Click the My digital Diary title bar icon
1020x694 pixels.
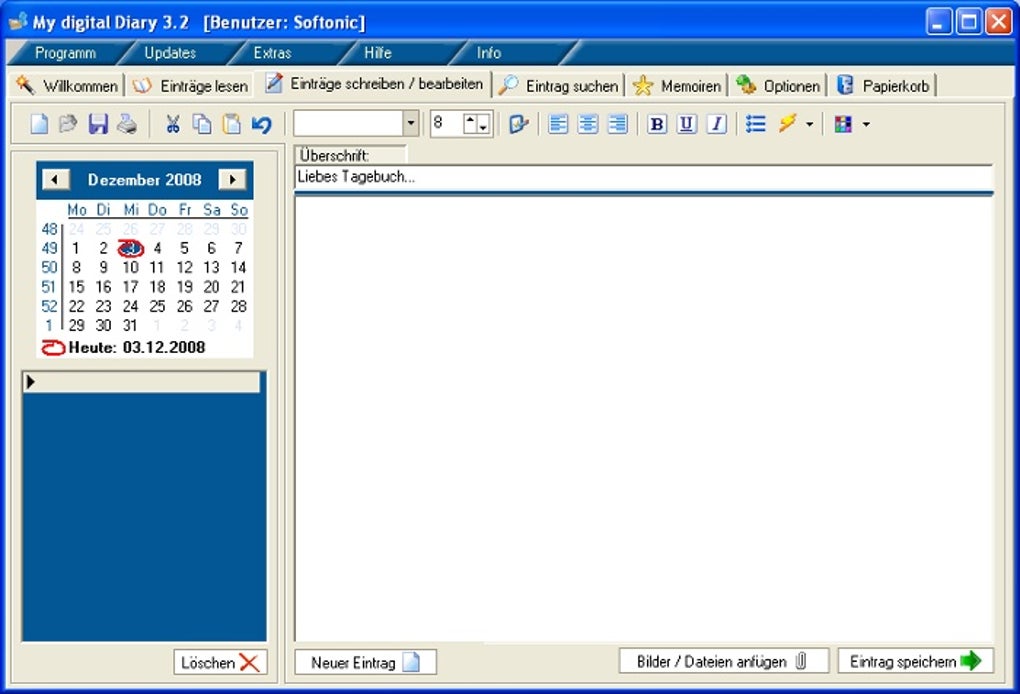pos(18,21)
